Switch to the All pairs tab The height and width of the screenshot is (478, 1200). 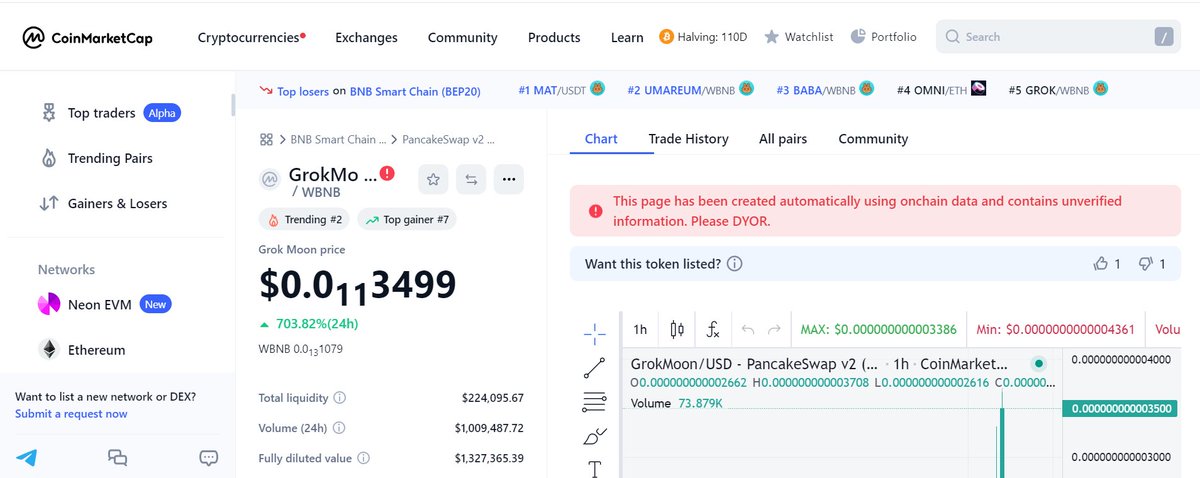783,139
